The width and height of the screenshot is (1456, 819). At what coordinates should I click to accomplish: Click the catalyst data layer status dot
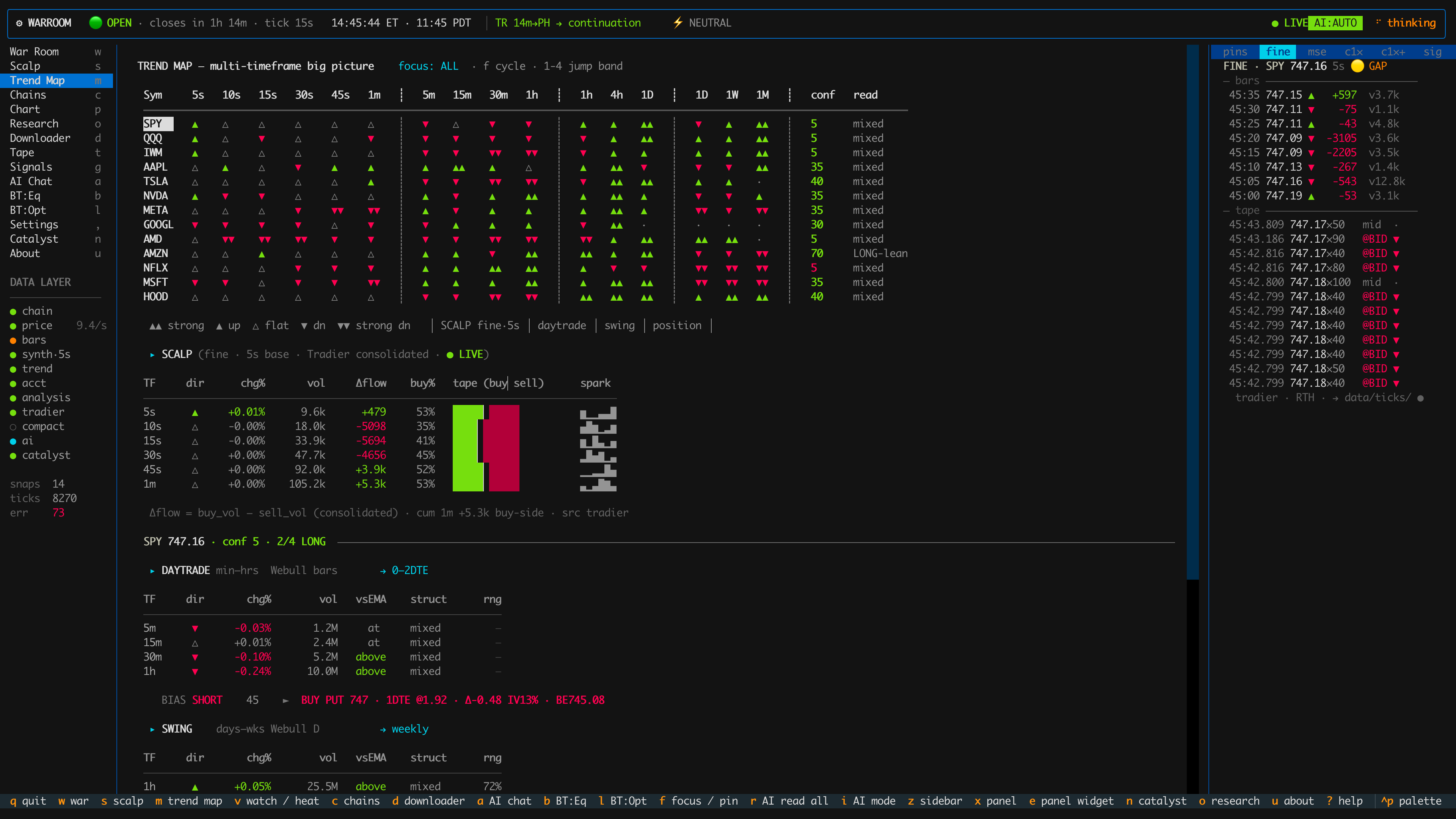pyautogui.click(x=13, y=455)
